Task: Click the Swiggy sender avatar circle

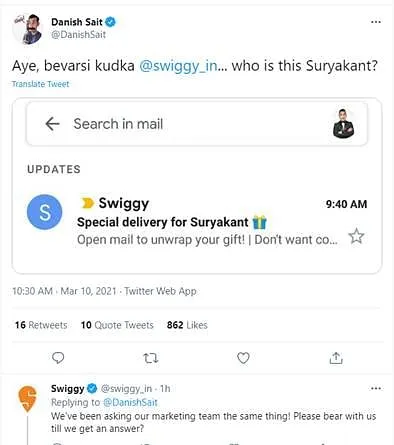Action: (44, 212)
